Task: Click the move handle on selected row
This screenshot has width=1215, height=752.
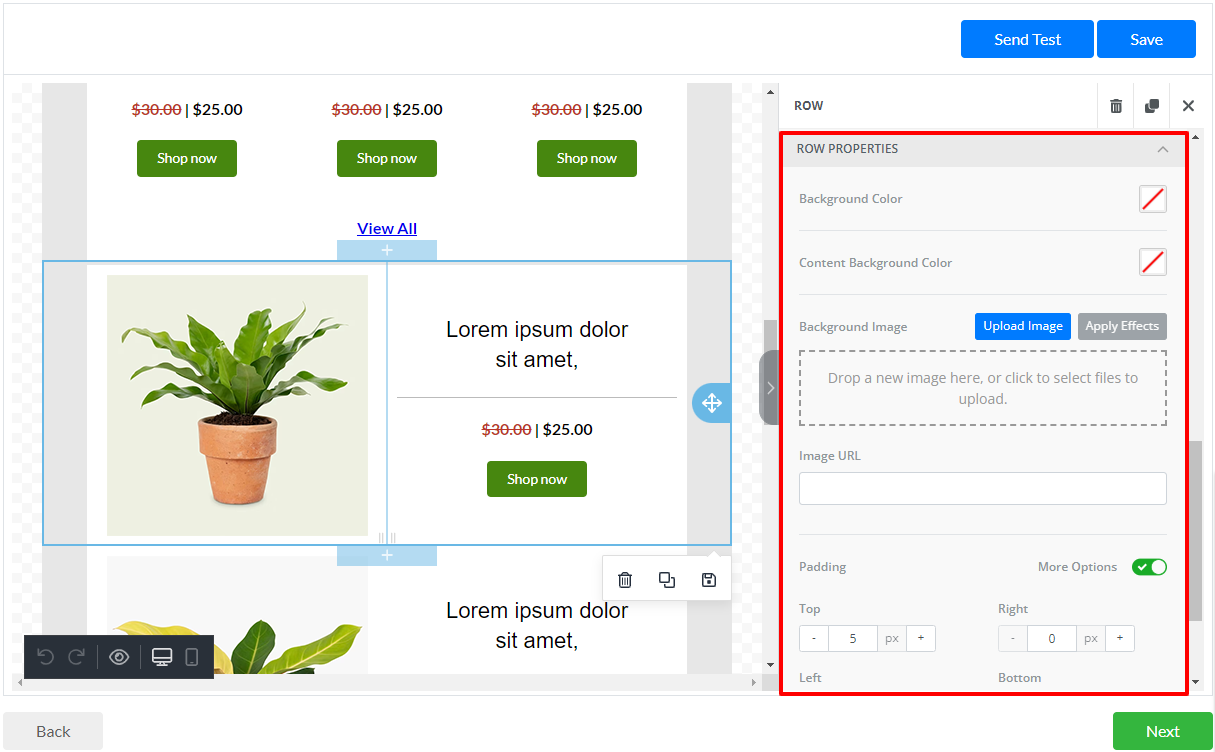Action: pyautogui.click(x=711, y=403)
